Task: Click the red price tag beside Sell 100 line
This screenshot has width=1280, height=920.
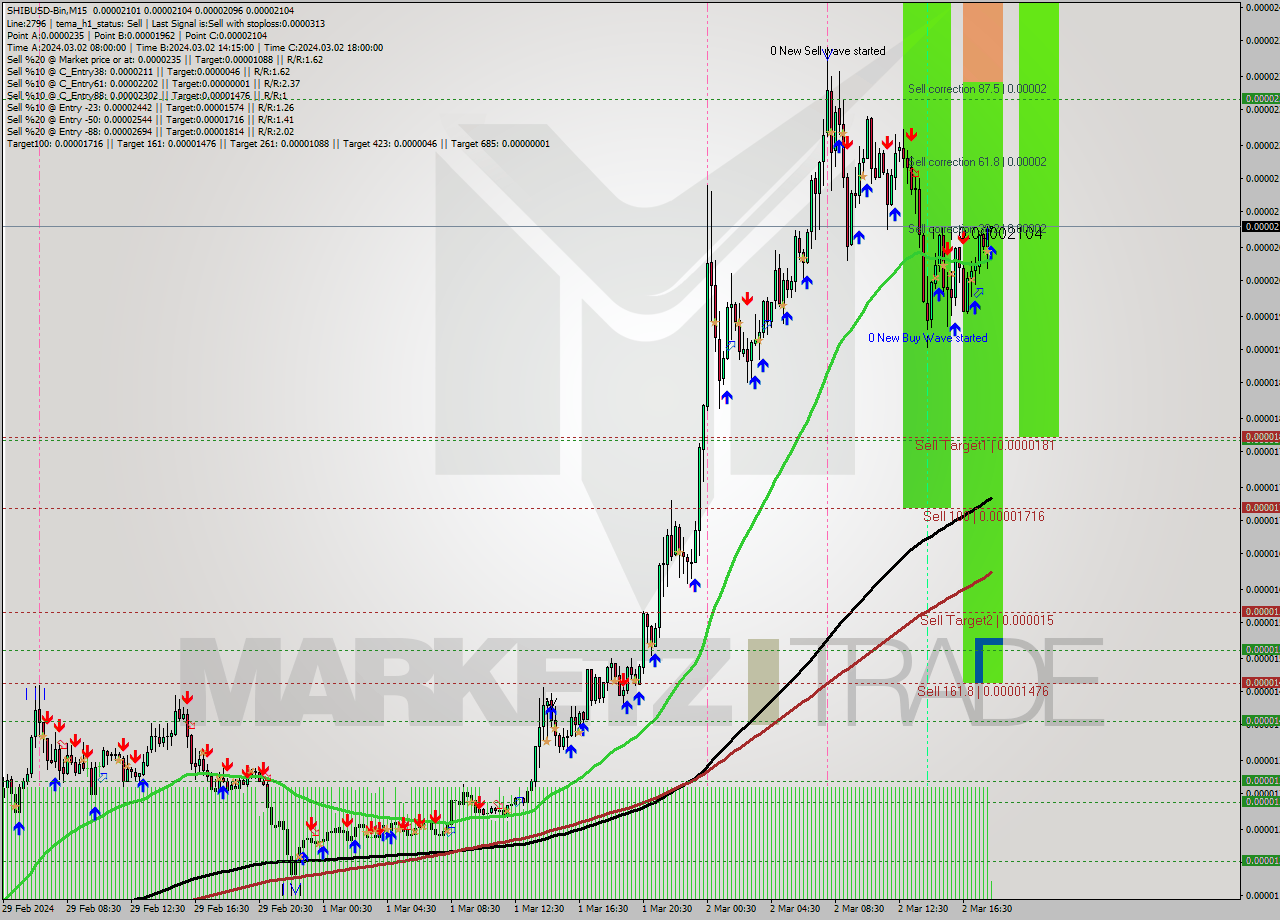Action: point(1260,508)
